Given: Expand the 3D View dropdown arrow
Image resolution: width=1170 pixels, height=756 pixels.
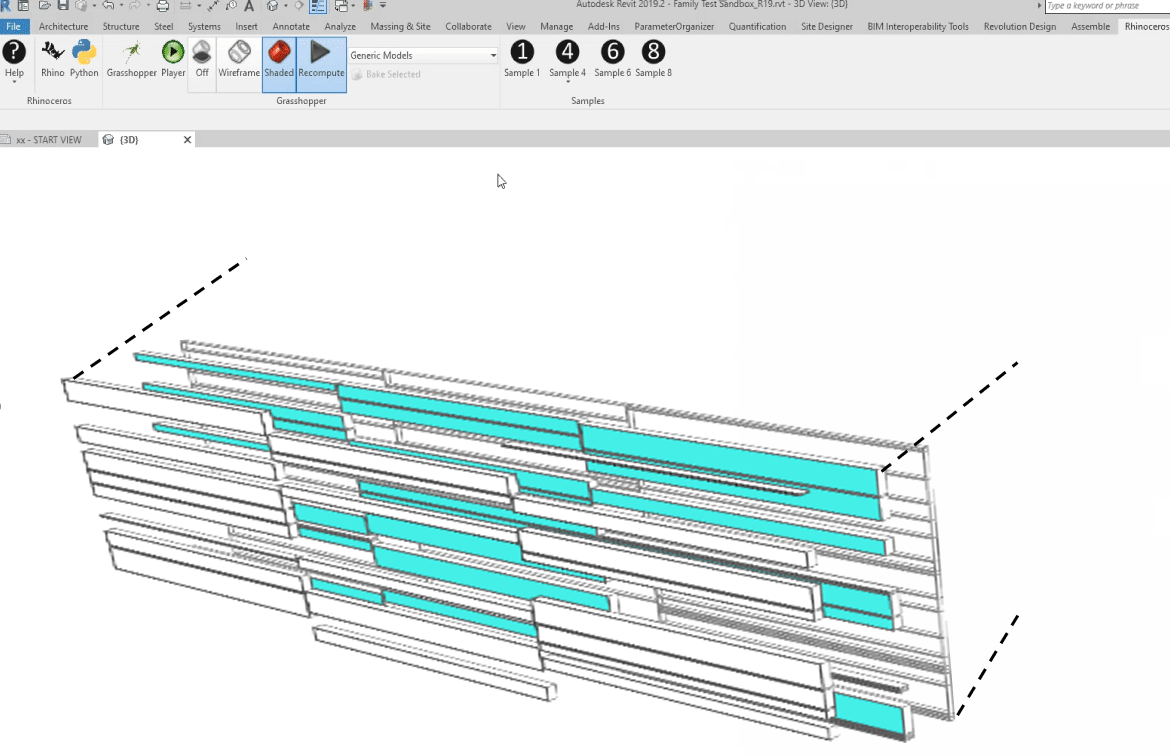Looking at the screenshot, I should 286,6.
